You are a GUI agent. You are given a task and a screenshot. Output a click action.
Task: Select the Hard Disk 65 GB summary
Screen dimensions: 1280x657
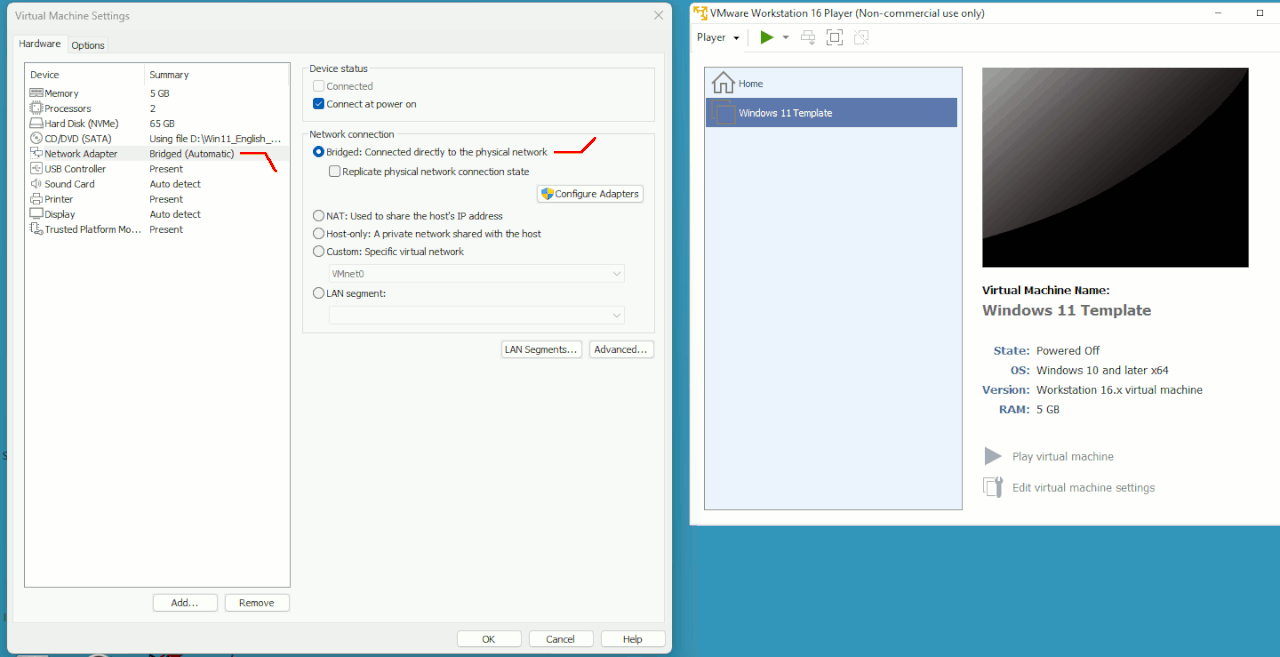[x=162, y=124]
